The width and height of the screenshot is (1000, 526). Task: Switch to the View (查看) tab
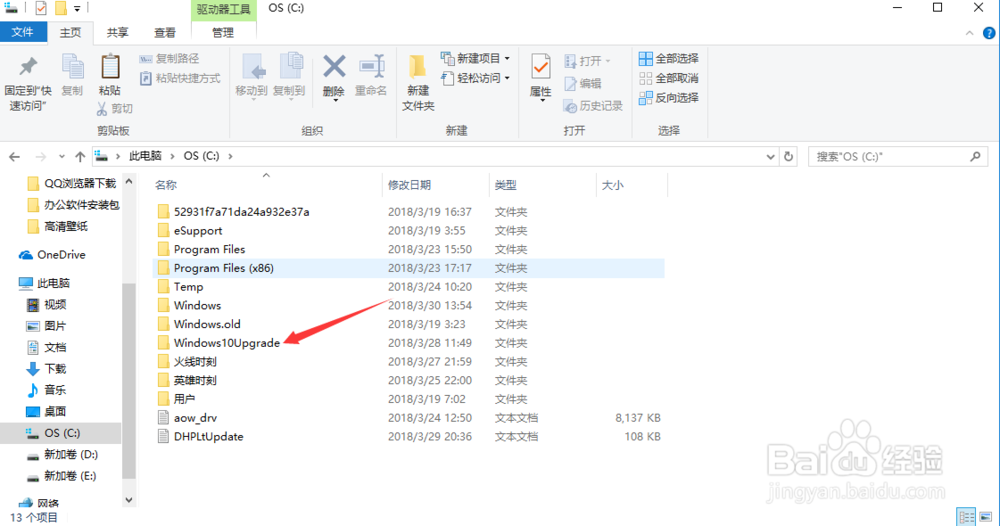coord(165,33)
